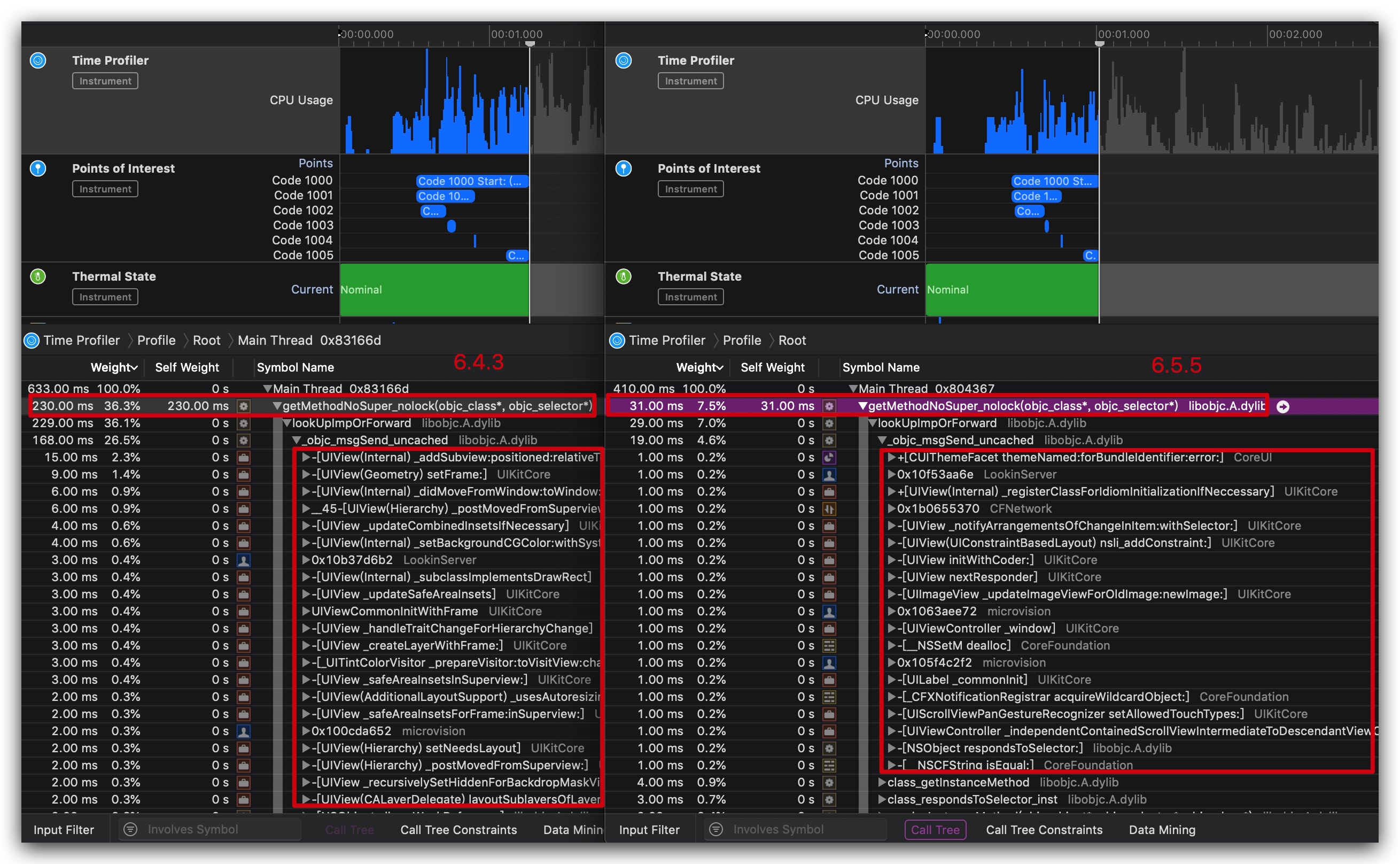The image size is (1400, 864).
Task: Click the left Time Profiler instrument icon
Action: point(38,60)
